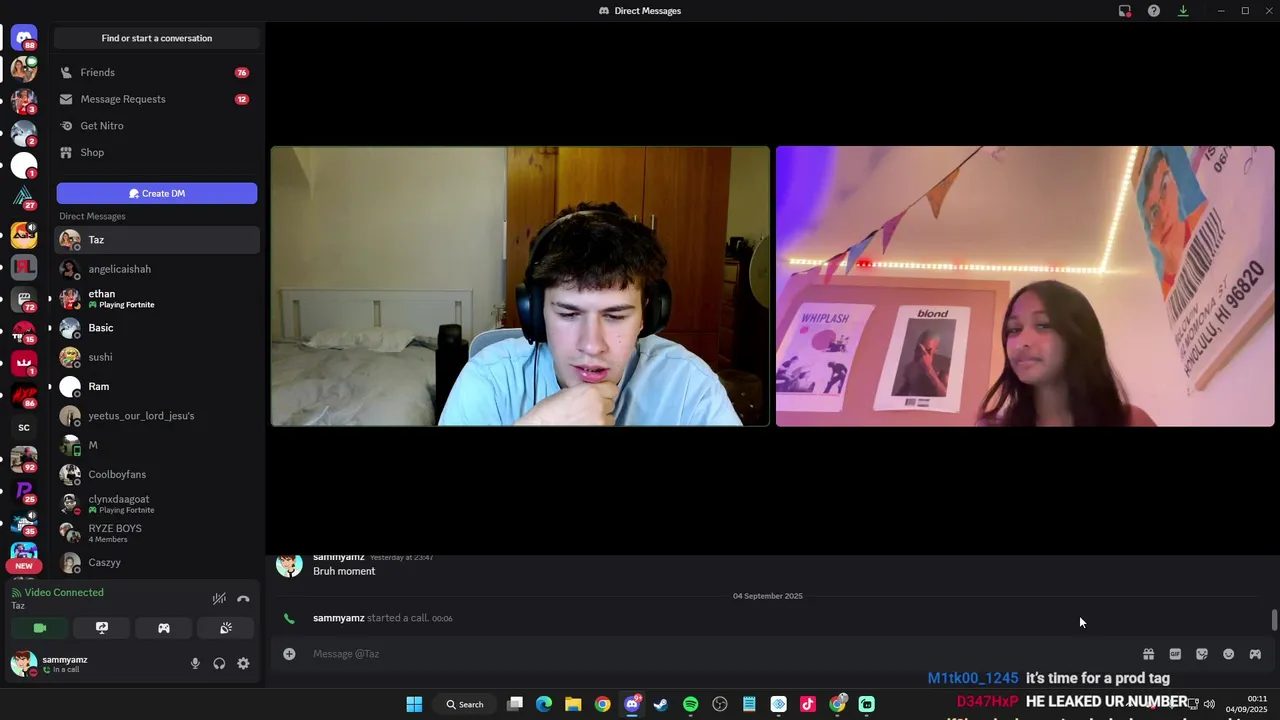Open the sticker picker
The width and height of the screenshot is (1280, 720).
point(1202,654)
